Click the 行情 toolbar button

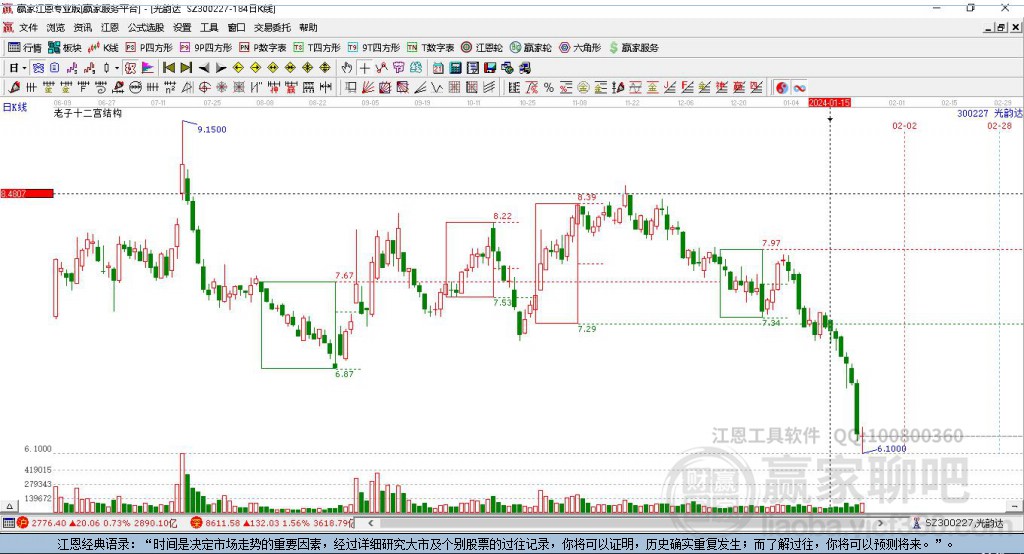(x=25, y=48)
